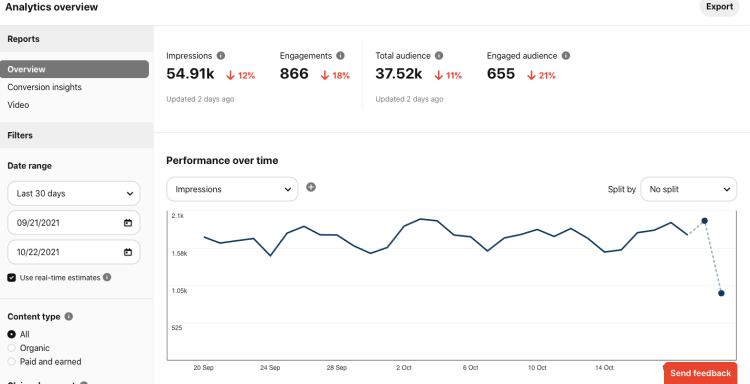The width and height of the screenshot is (750, 384).
Task: Click info icon beside Engaged audience
Action: pyautogui.click(x=565, y=55)
